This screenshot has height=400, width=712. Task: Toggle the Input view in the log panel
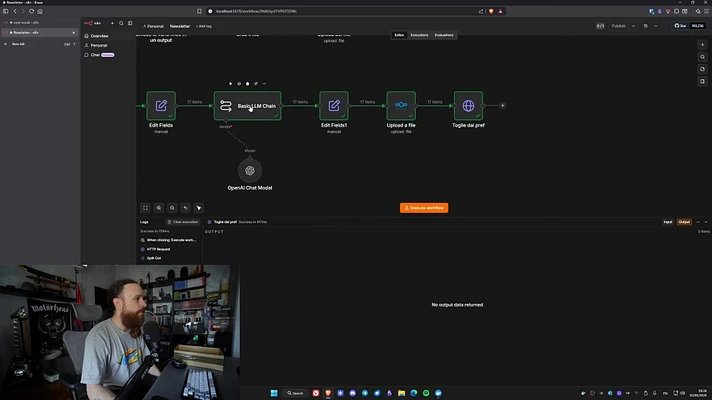tap(668, 222)
